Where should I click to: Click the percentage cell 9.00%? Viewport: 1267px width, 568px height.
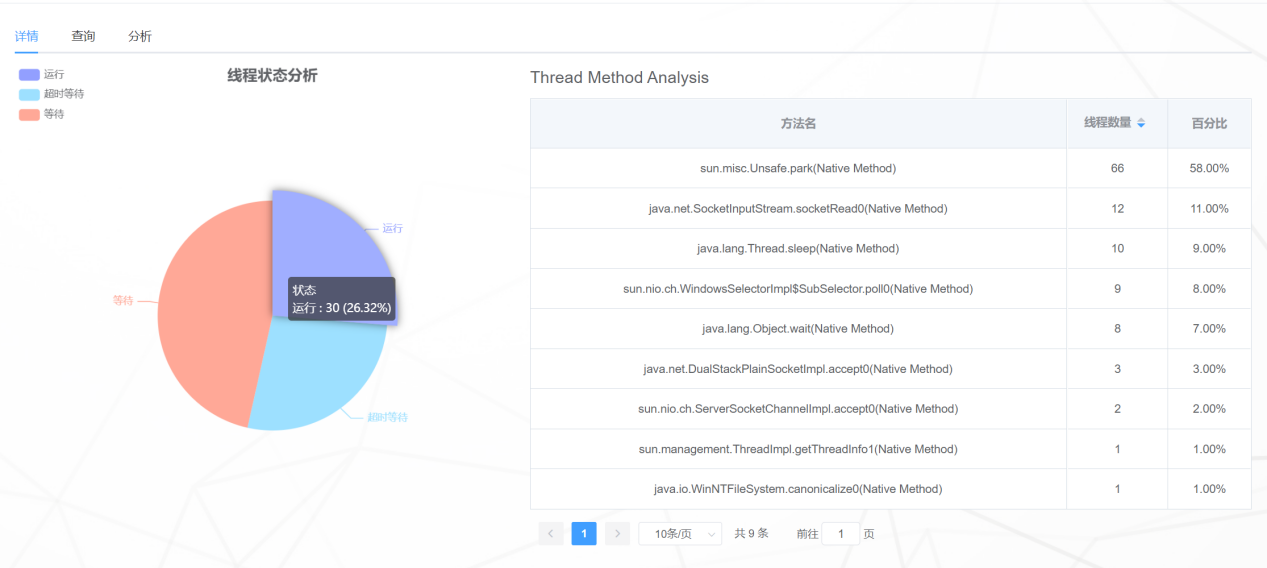[x=1209, y=248]
